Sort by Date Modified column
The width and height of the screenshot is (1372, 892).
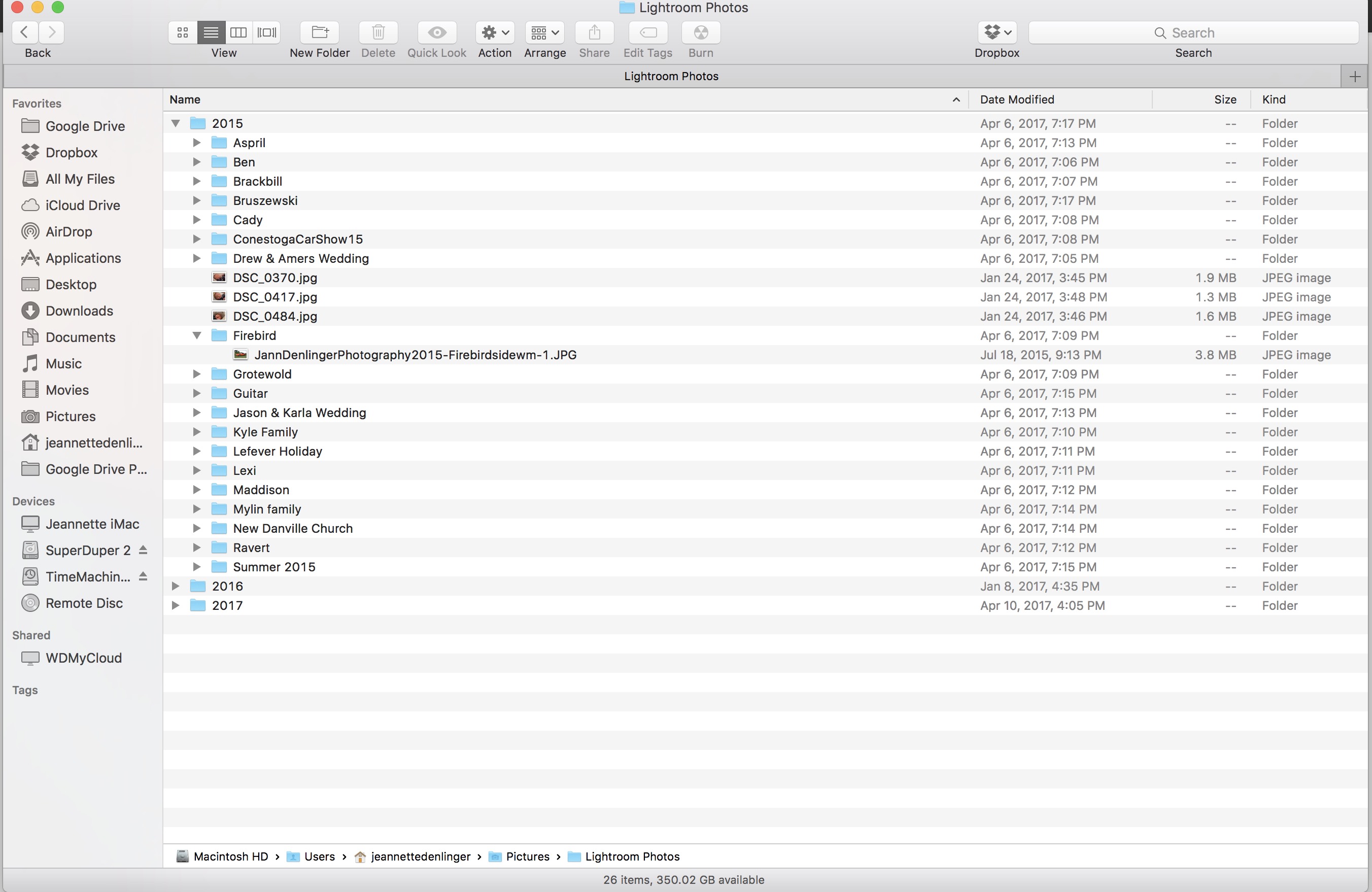click(x=1017, y=100)
